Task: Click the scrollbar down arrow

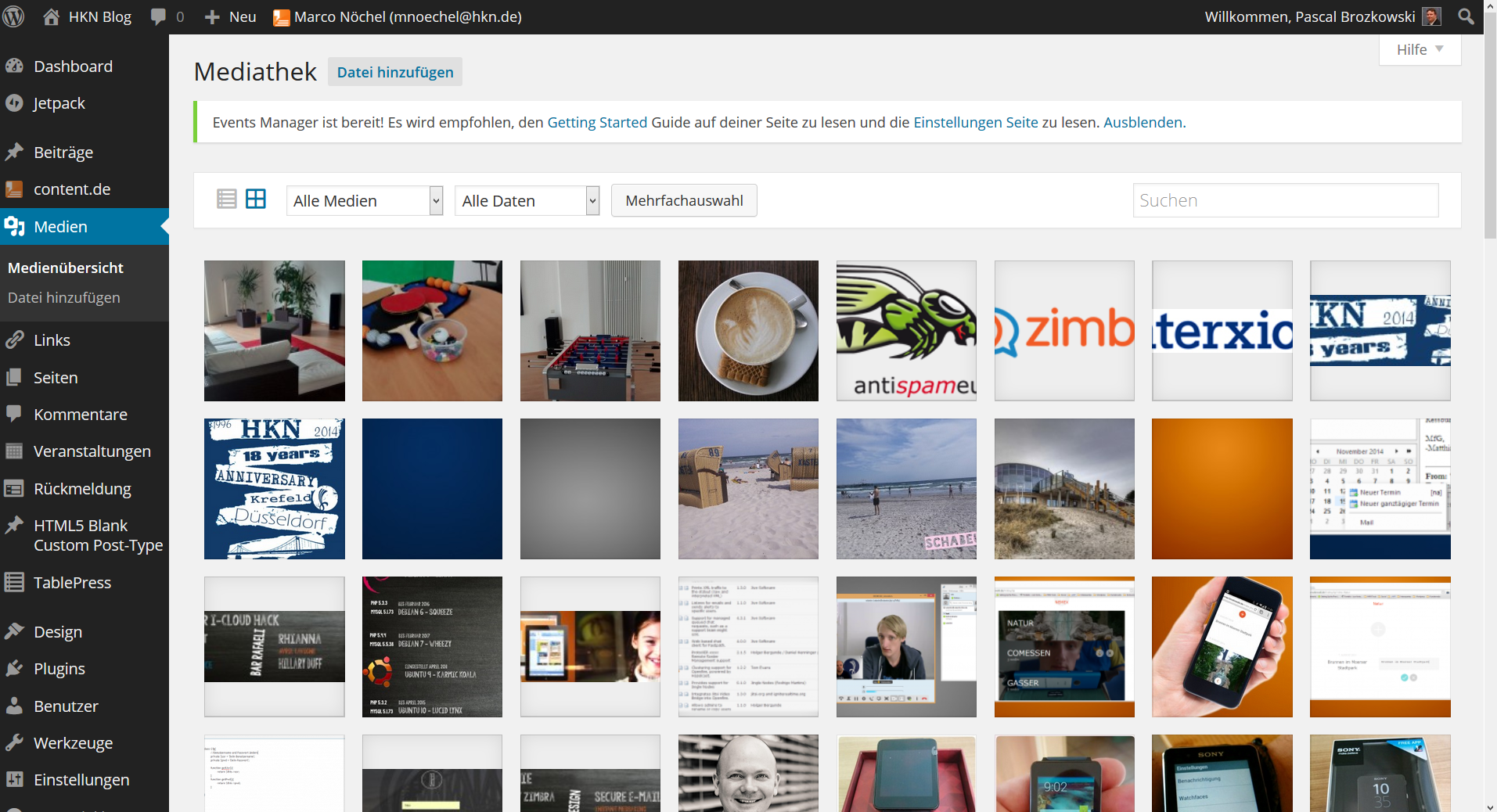Action: click(1490, 806)
